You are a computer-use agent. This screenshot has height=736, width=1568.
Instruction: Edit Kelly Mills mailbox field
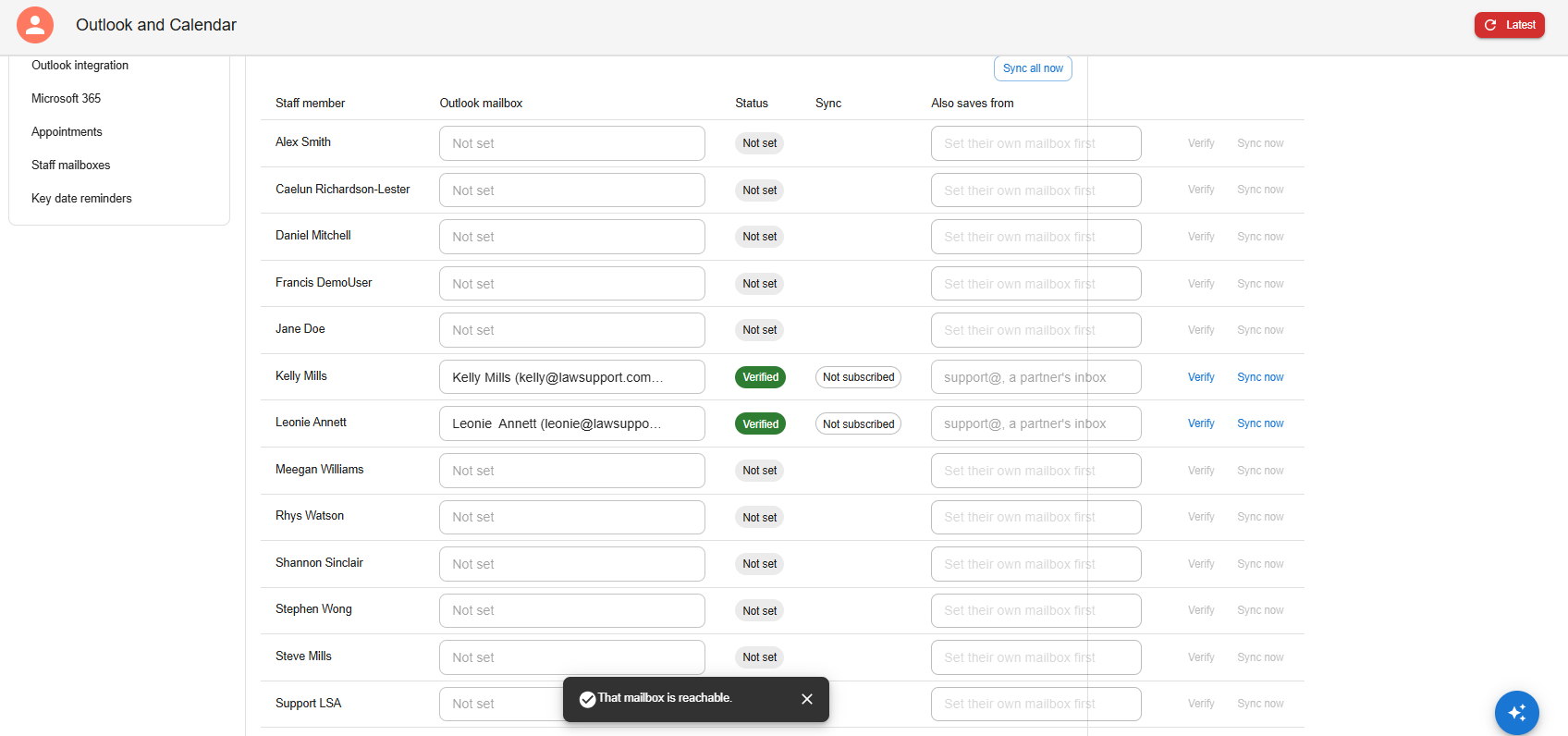coord(572,377)
